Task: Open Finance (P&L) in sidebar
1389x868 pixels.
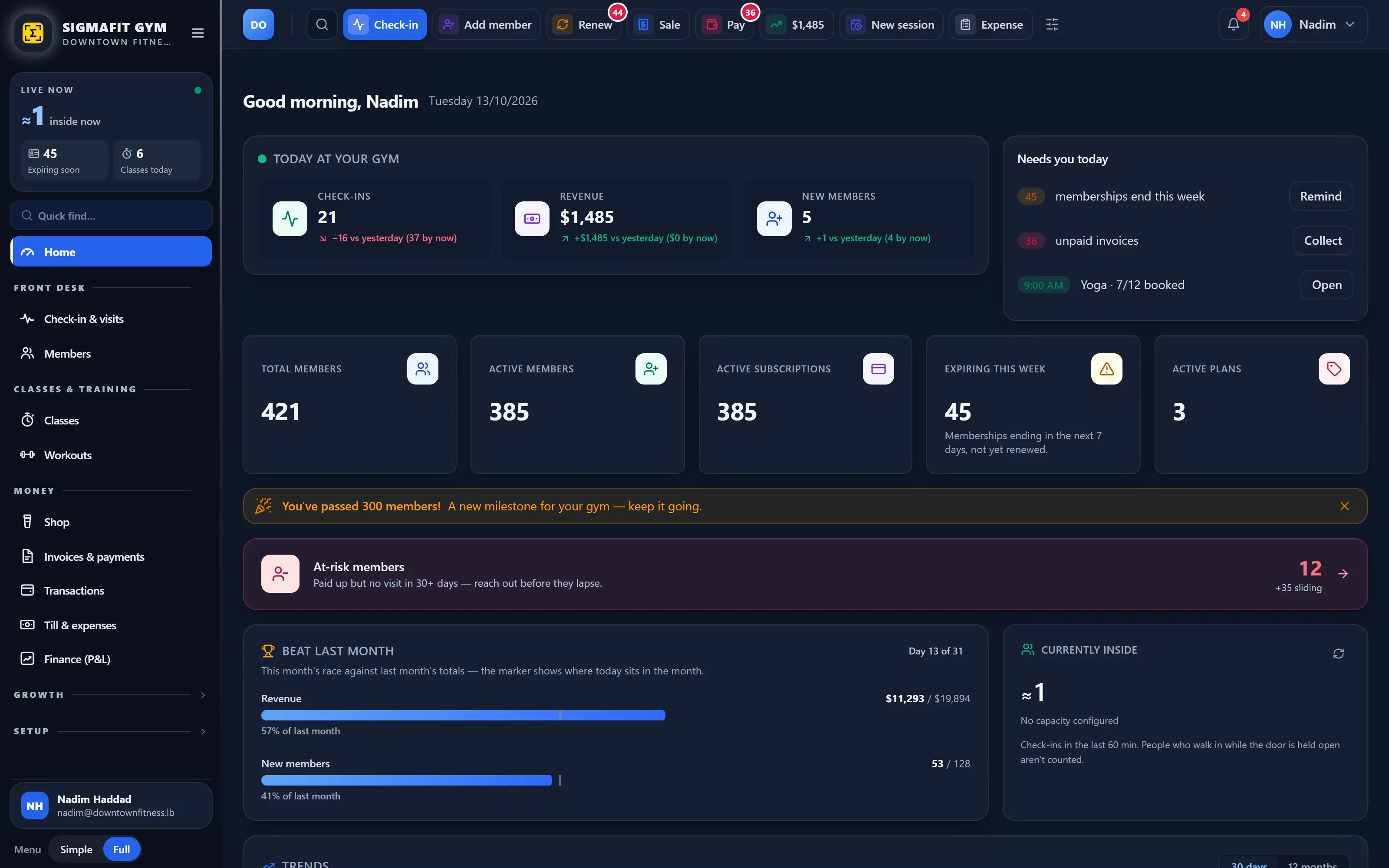Action: [112, 659]
